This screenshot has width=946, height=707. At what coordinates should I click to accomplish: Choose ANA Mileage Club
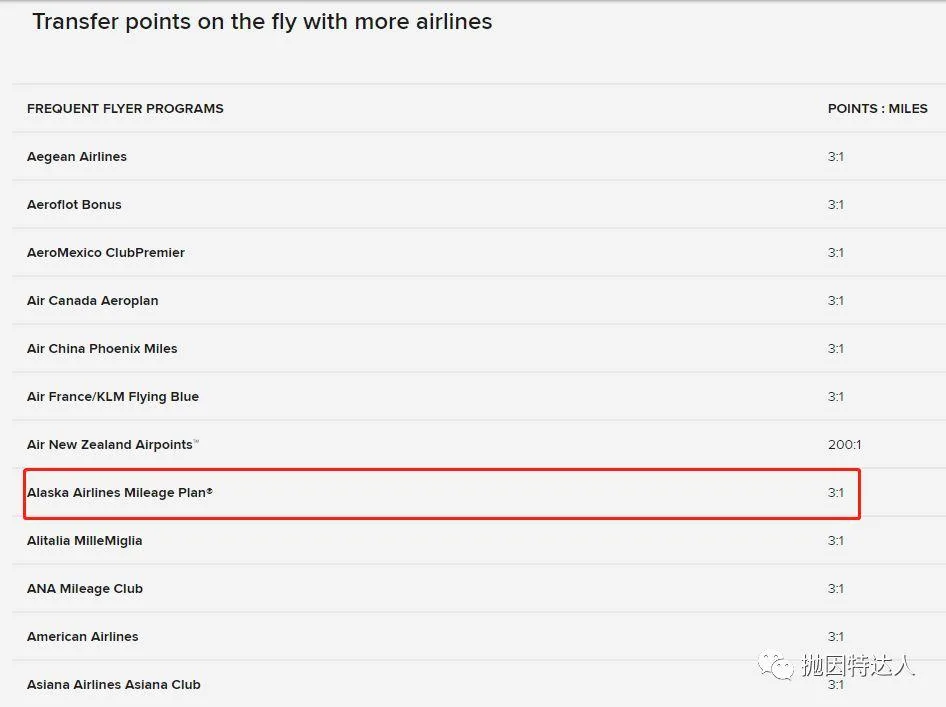click(85, 589)
